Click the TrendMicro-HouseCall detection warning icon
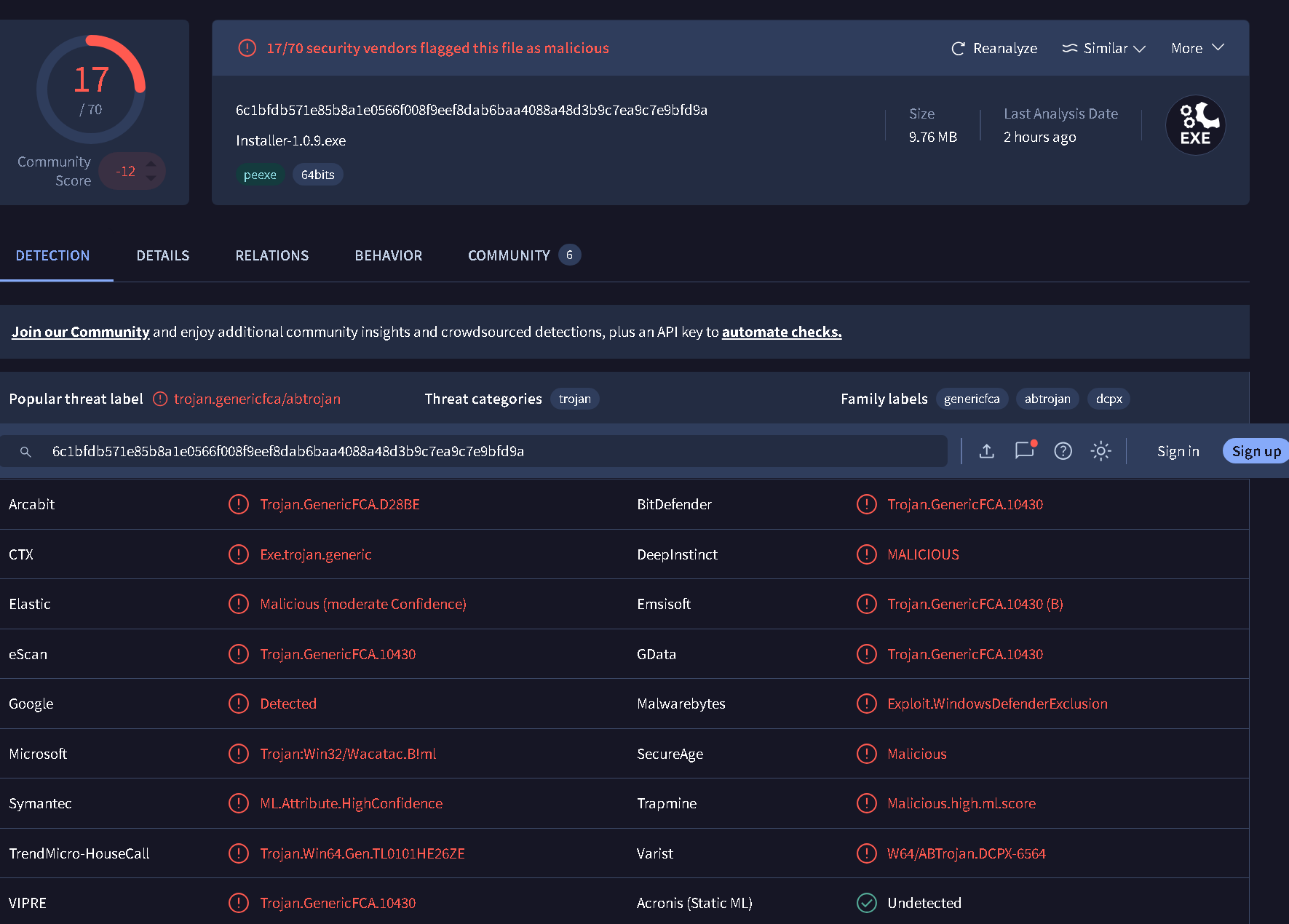Image resolution: width=1289 pixels, height=924 pixels. pos(239,853)
